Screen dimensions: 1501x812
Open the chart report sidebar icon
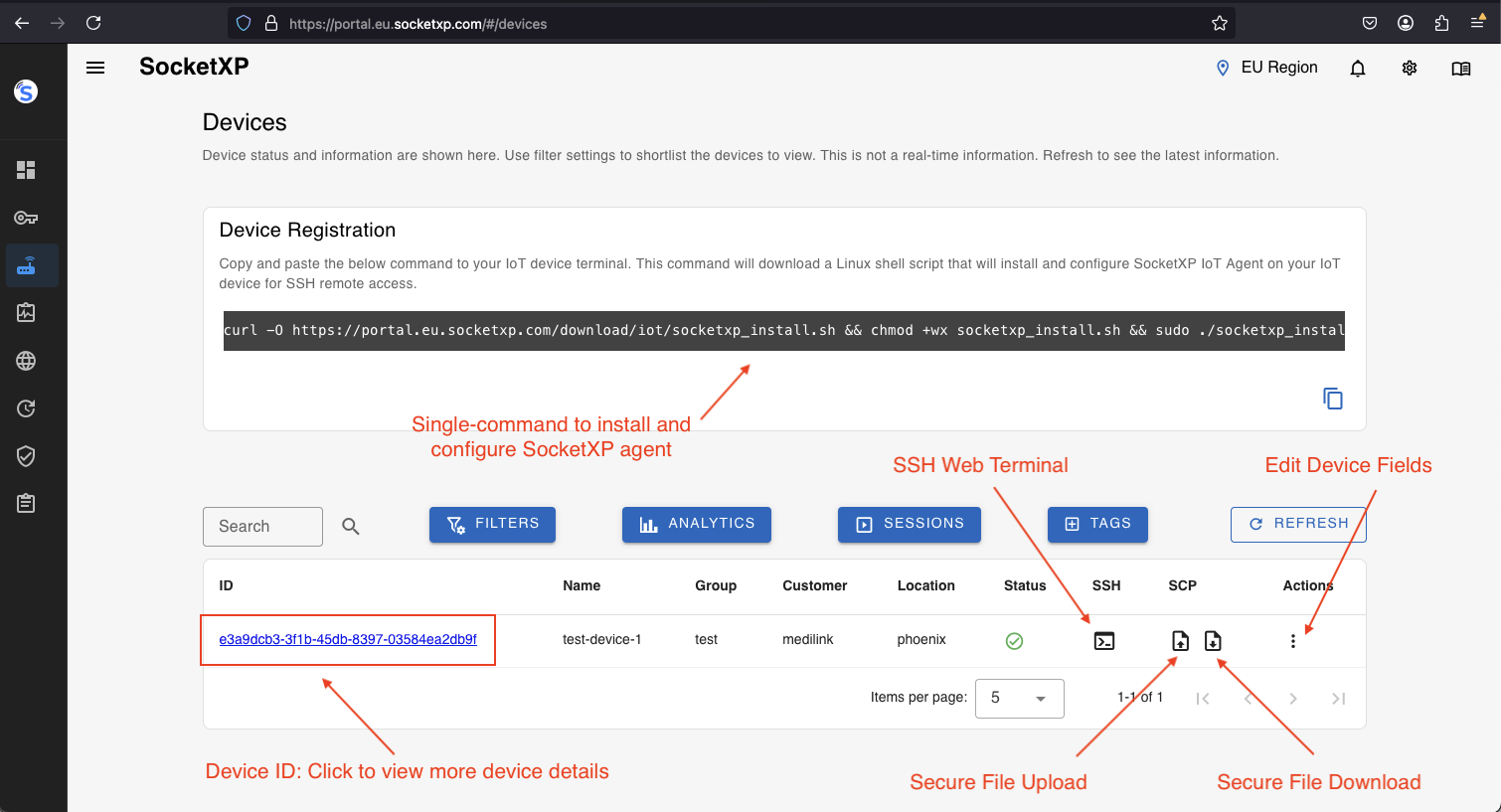[26, 313]
